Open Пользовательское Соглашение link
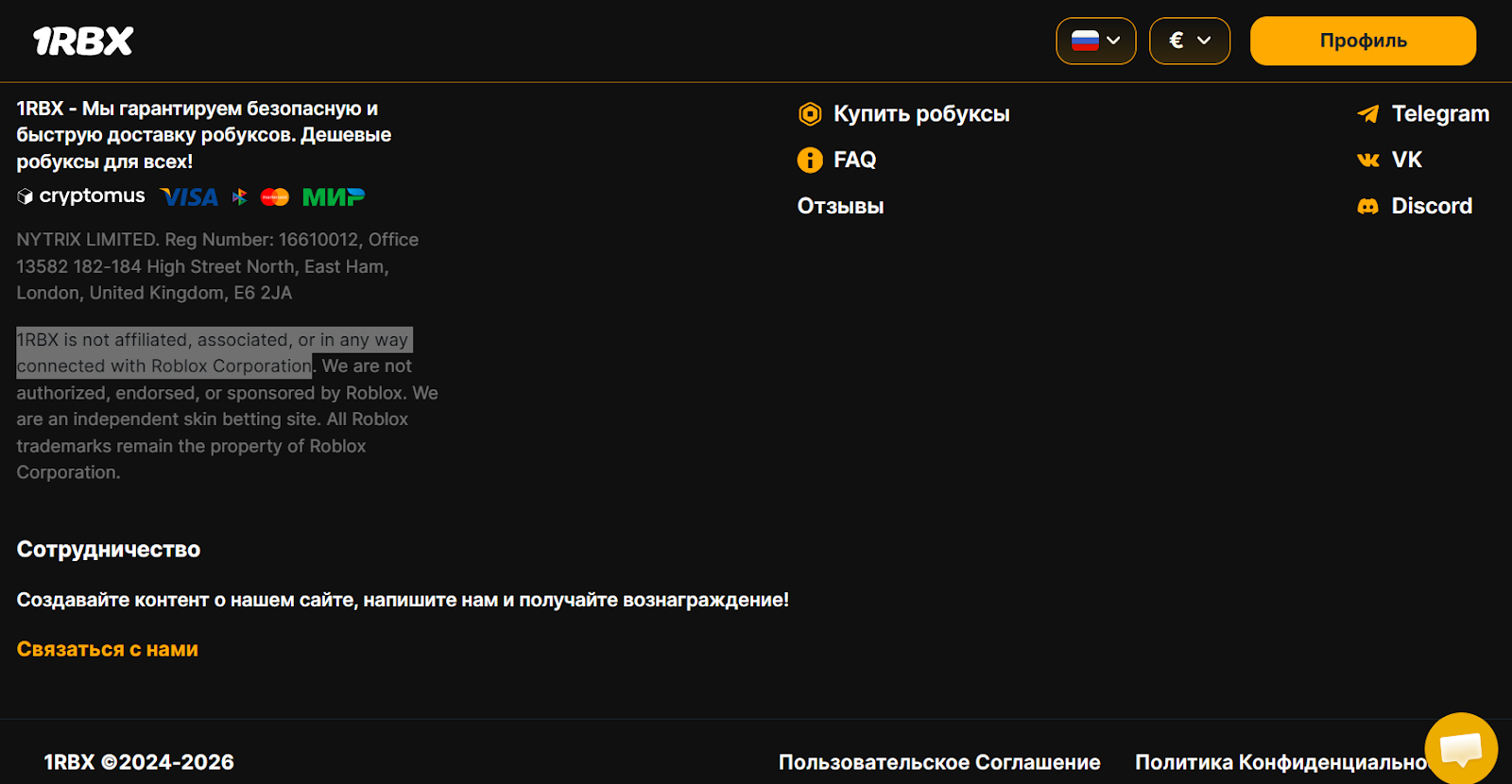This screenshot has width=1512, height=784. tap(939, 762)
